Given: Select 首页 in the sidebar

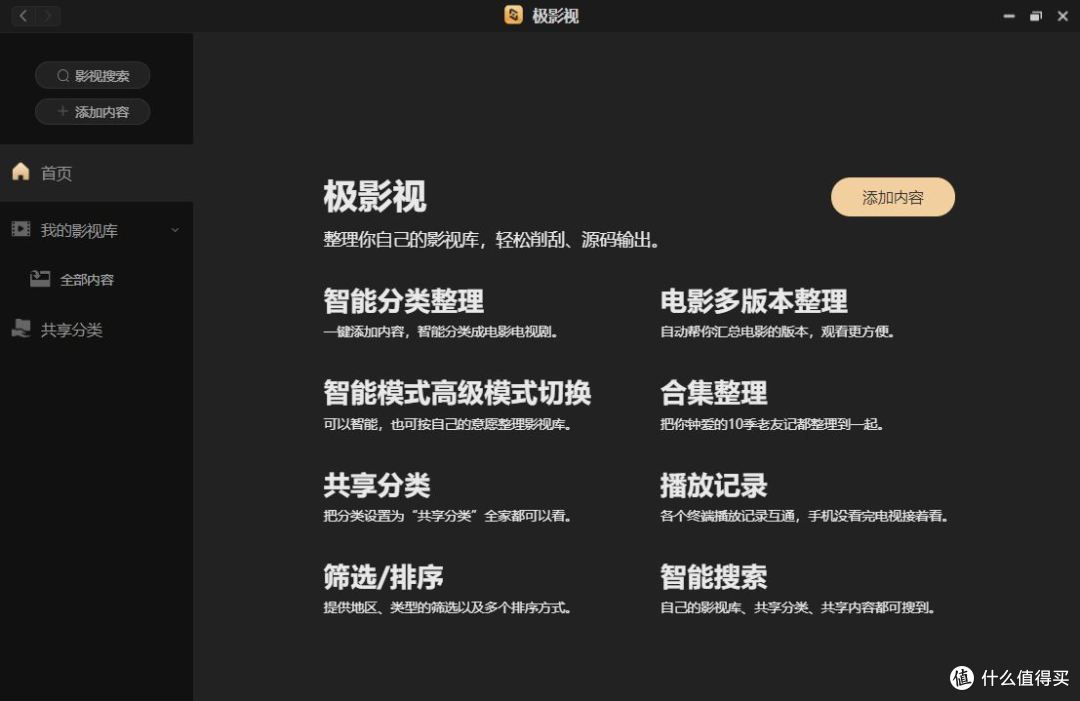Looking at the screenshot, I should [x=96, y=173].
